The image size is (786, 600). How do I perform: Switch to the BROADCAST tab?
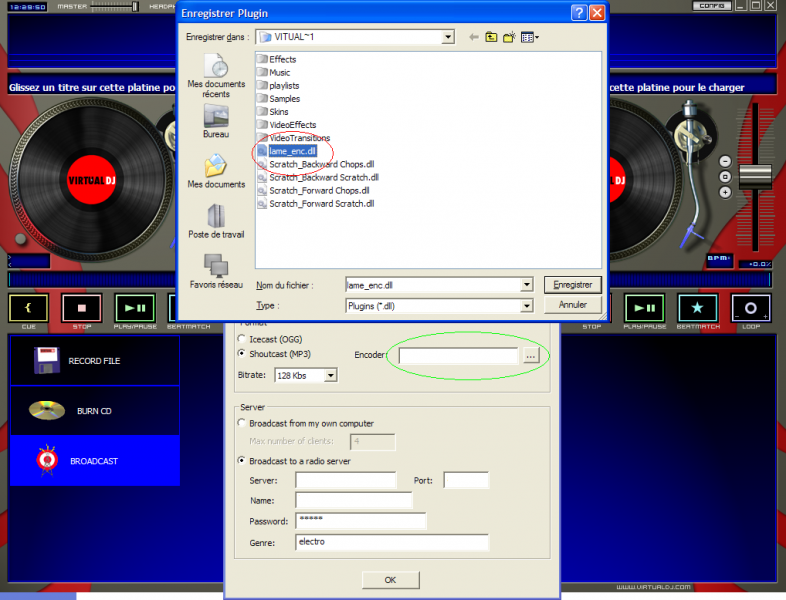[94, 461]
